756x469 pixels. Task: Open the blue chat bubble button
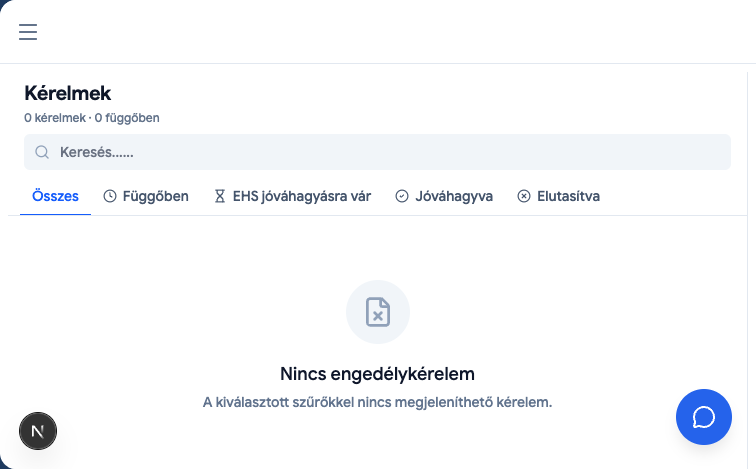[x=703, y=417]
